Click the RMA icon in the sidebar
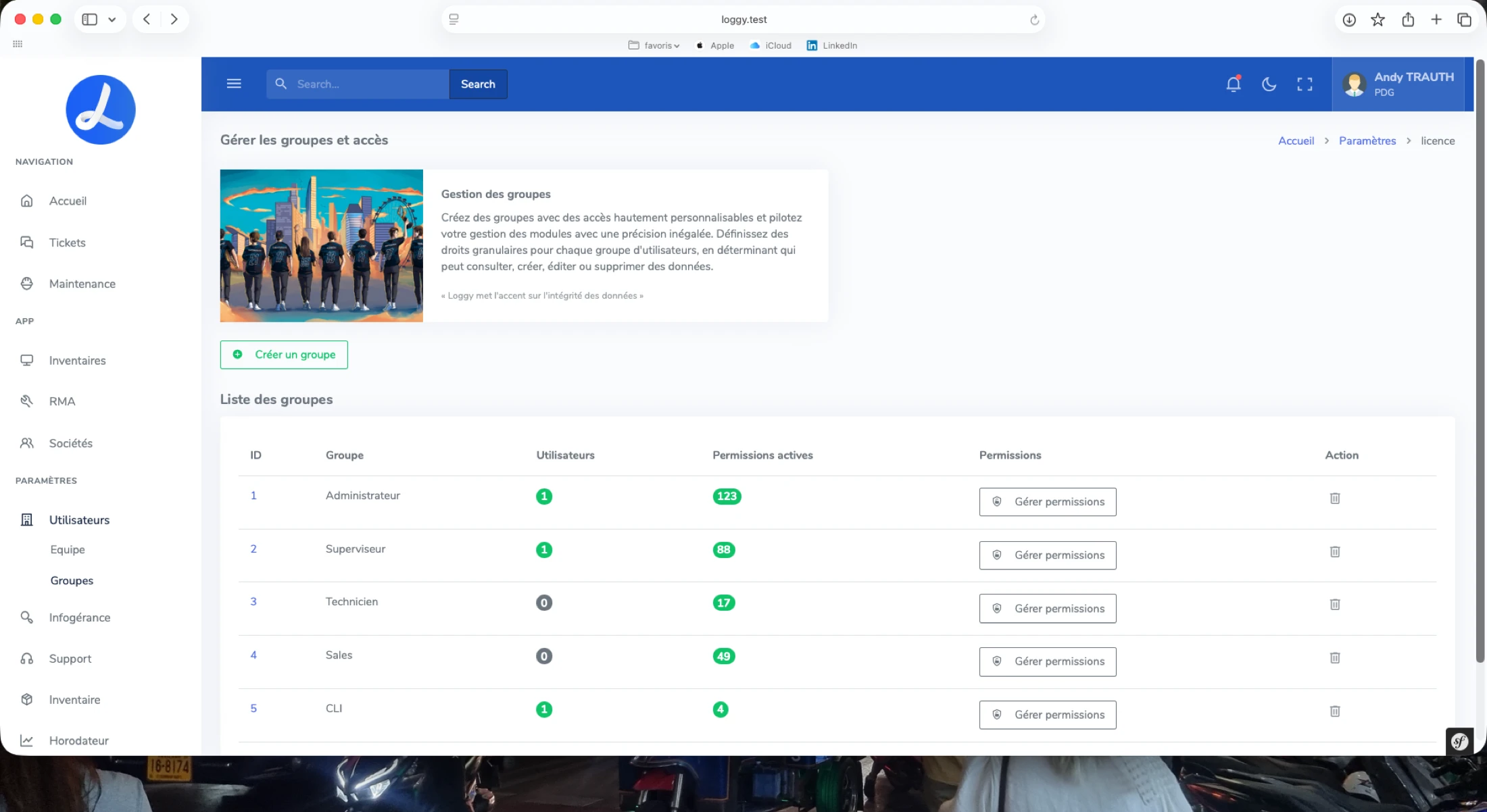Image resolution: width=1487 pixels, height=812 pixels. [x=26, y=401]
